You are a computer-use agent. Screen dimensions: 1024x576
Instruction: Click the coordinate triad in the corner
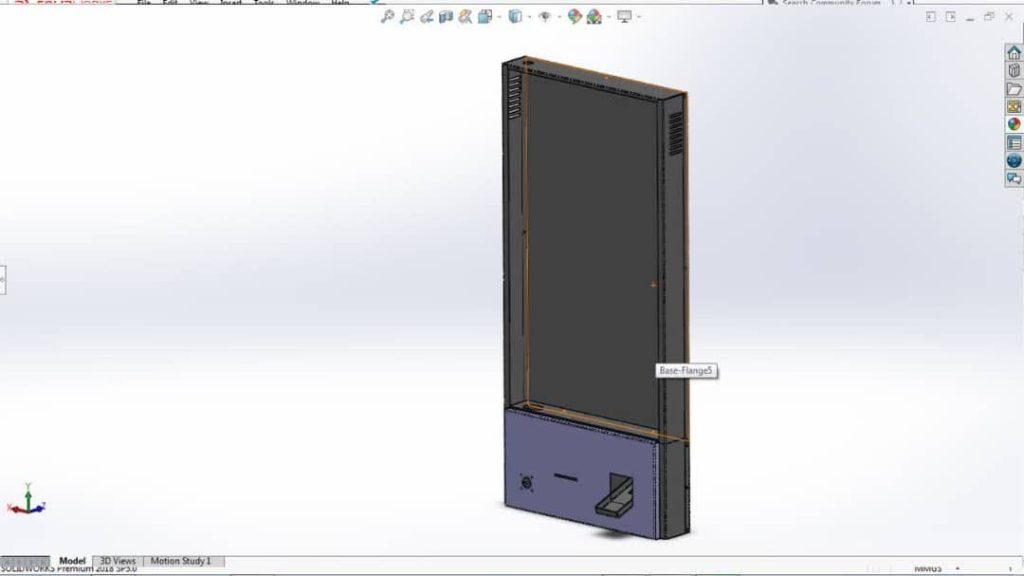click(x=26, y=500)
